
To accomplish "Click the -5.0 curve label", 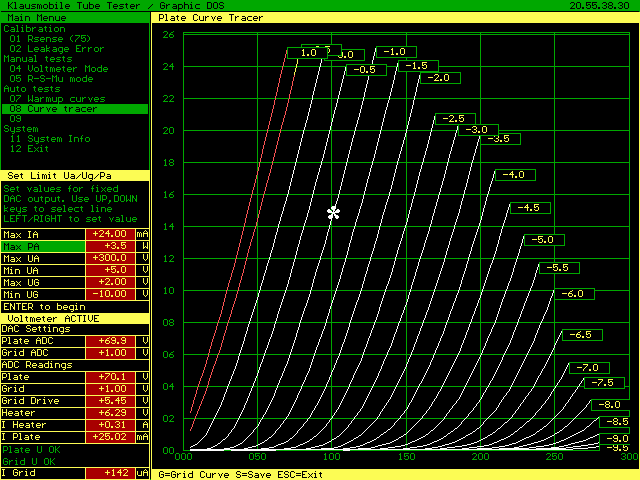I will point(544,240).
